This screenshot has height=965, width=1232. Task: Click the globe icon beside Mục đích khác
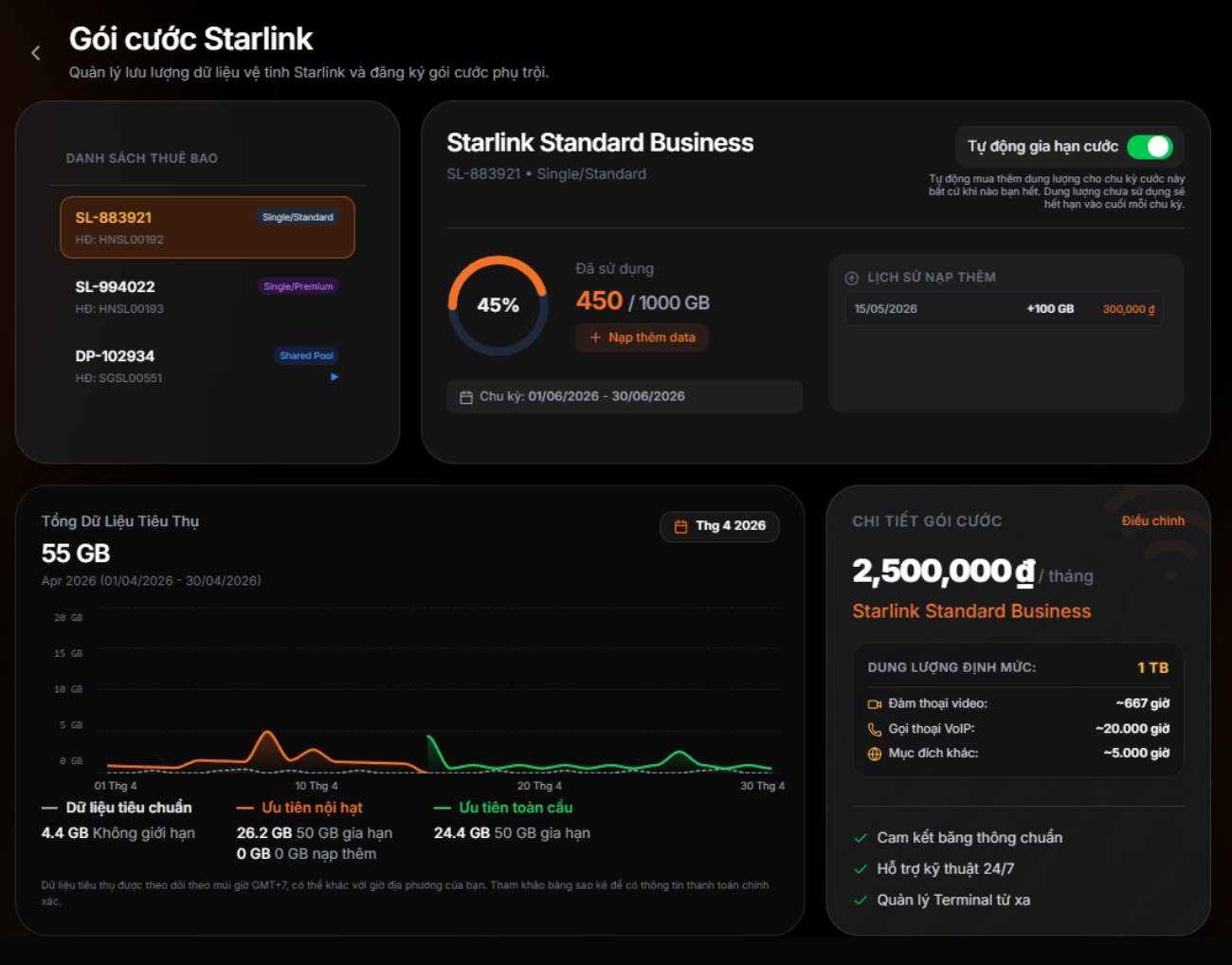tap(875, 754)
